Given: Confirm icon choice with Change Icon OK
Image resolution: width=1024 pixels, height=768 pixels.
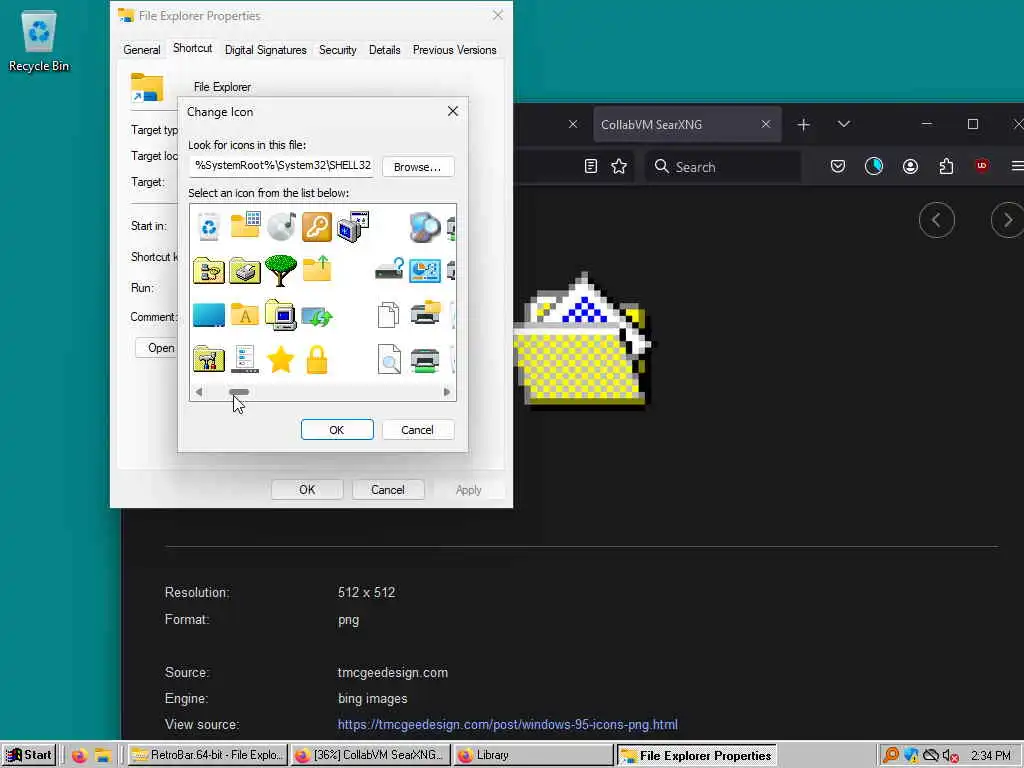Looking at the screenshot, I should 337,430.
